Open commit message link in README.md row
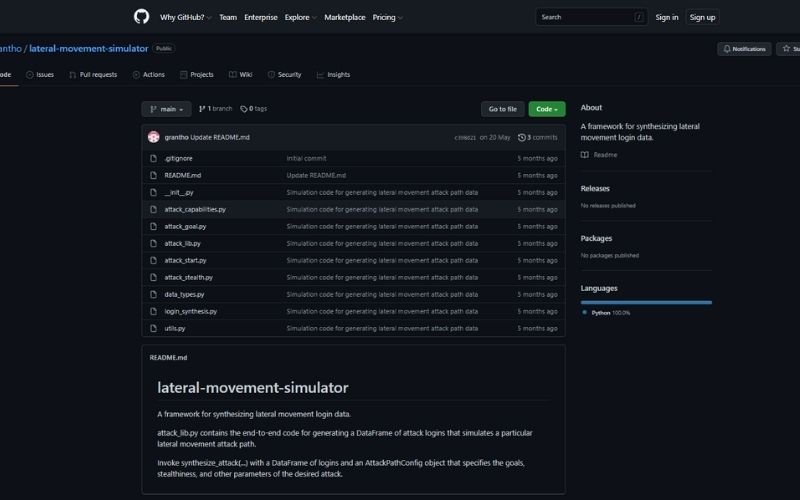Image resolution: width=800 pixels, height=500 pixels. point(316,176)
